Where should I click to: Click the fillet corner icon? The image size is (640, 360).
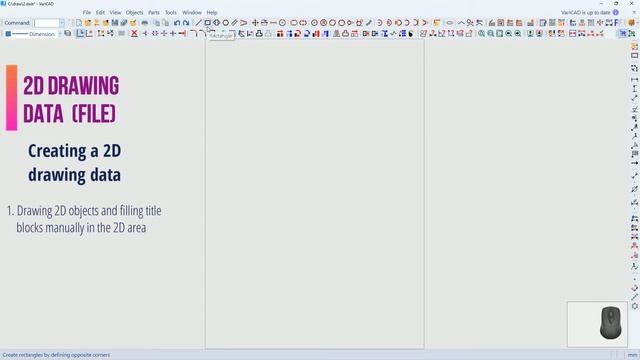coord(193,33)
